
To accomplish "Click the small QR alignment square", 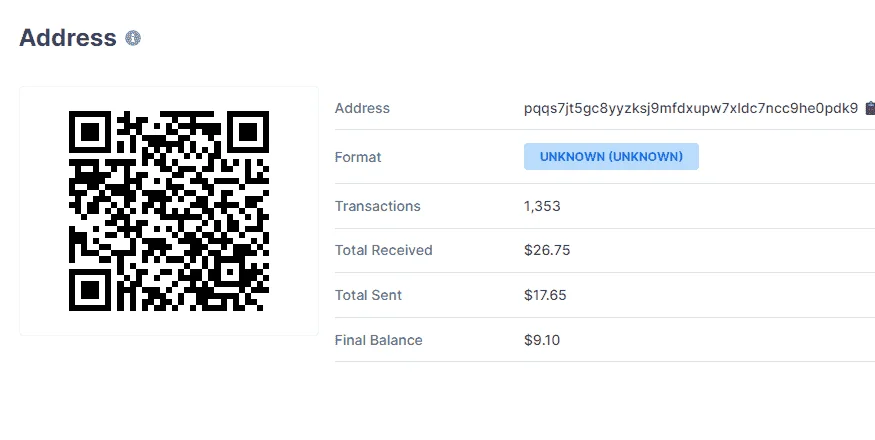I will coord(229,271).
